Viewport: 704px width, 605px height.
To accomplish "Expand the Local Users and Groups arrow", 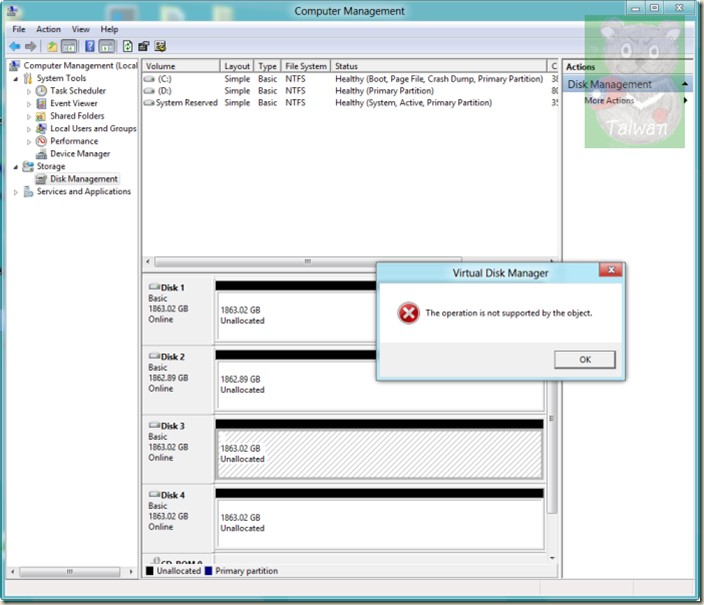I will [29, 129].
